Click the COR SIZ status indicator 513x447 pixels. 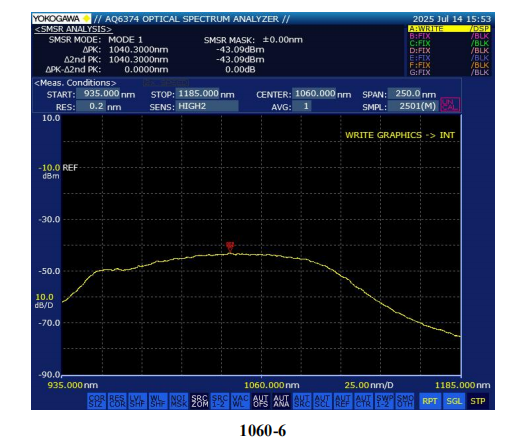tap(97, 401)
